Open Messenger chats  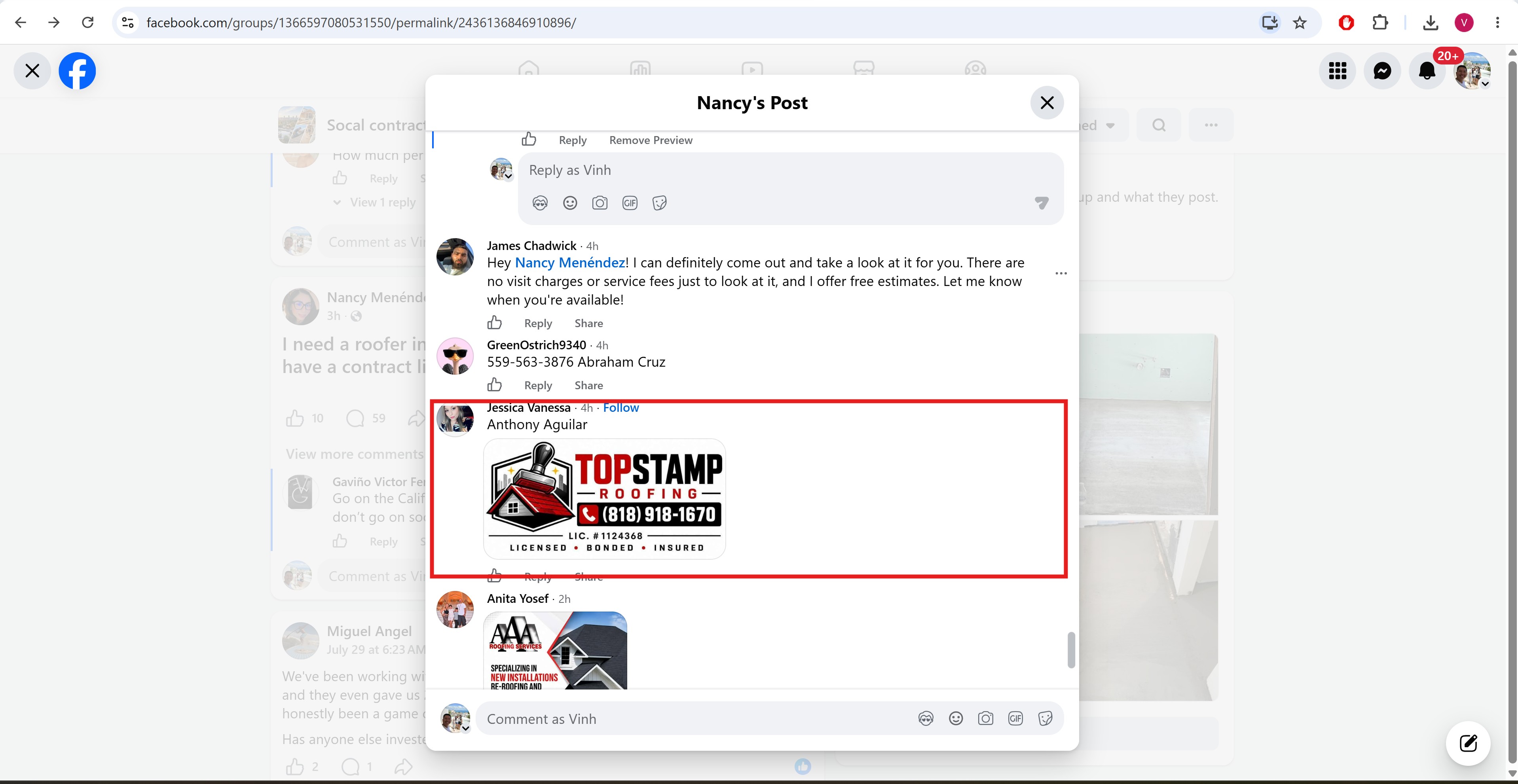pos(1383,71)
